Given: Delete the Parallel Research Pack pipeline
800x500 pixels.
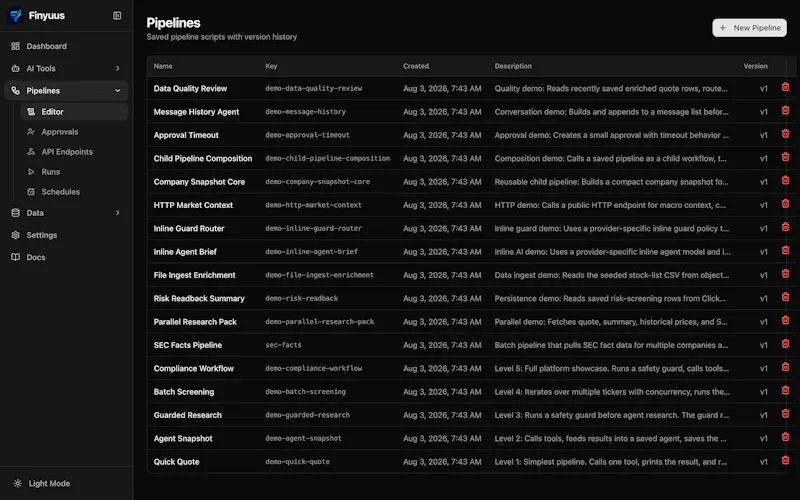Looking at the screenshot, I should pos(785,320).
